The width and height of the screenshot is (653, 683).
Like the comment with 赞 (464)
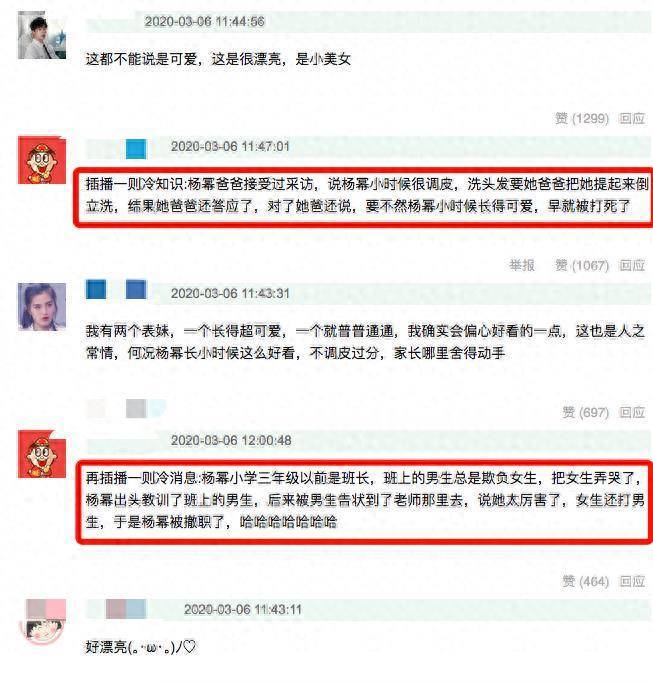coord(585,581)
